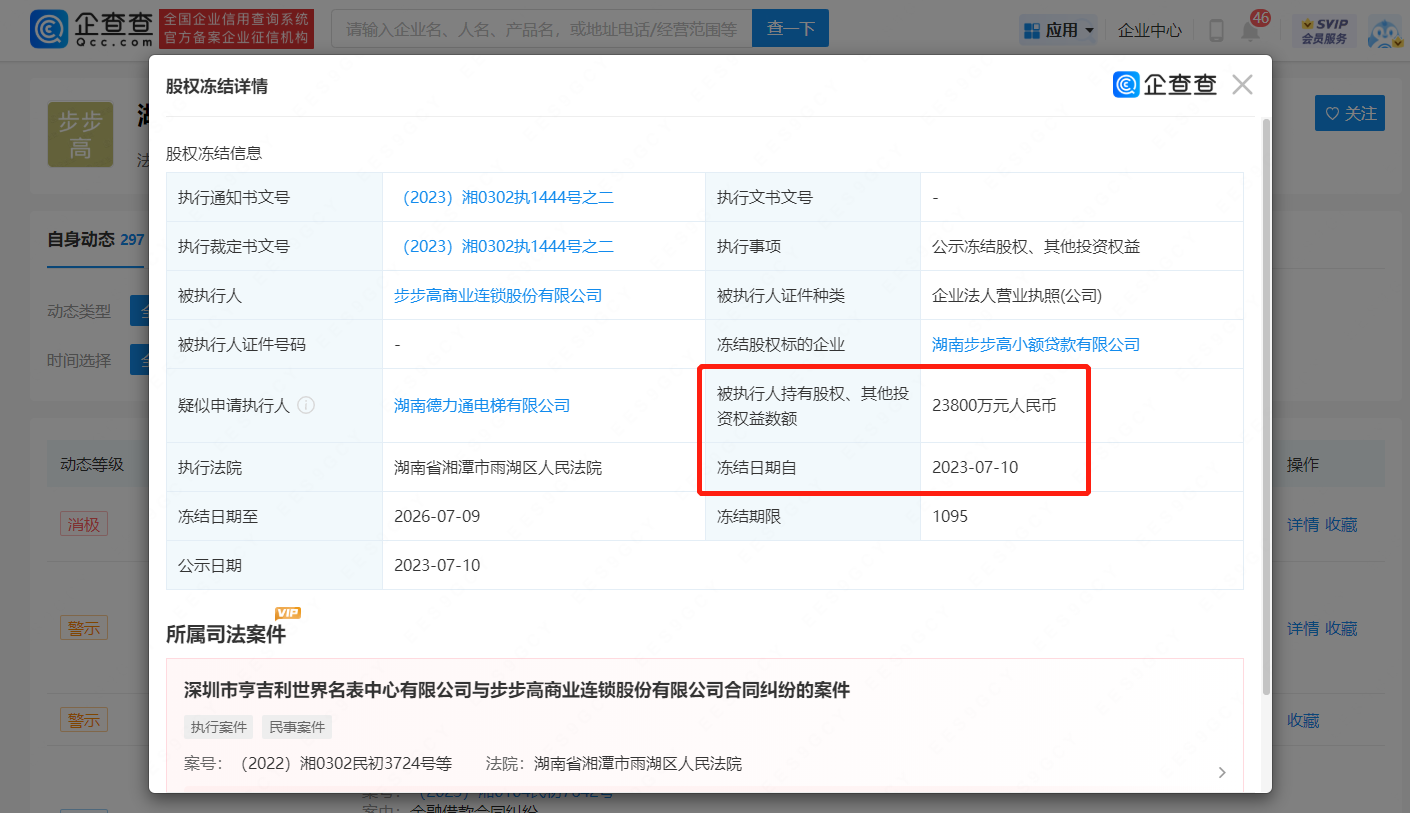Click info icon next to 疑似申请执行人
This screenshot has height=813, width=1410.
point(306,406)
